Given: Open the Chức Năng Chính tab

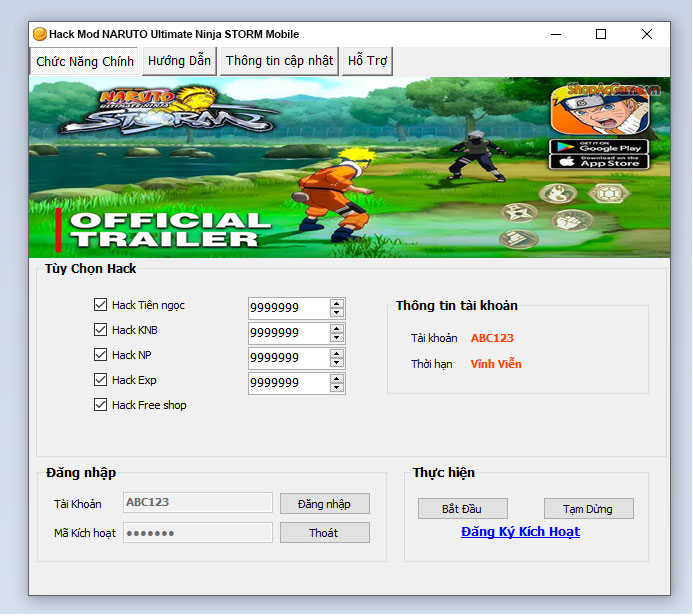Looking at the screenshot, I should (x=84, y=61).
